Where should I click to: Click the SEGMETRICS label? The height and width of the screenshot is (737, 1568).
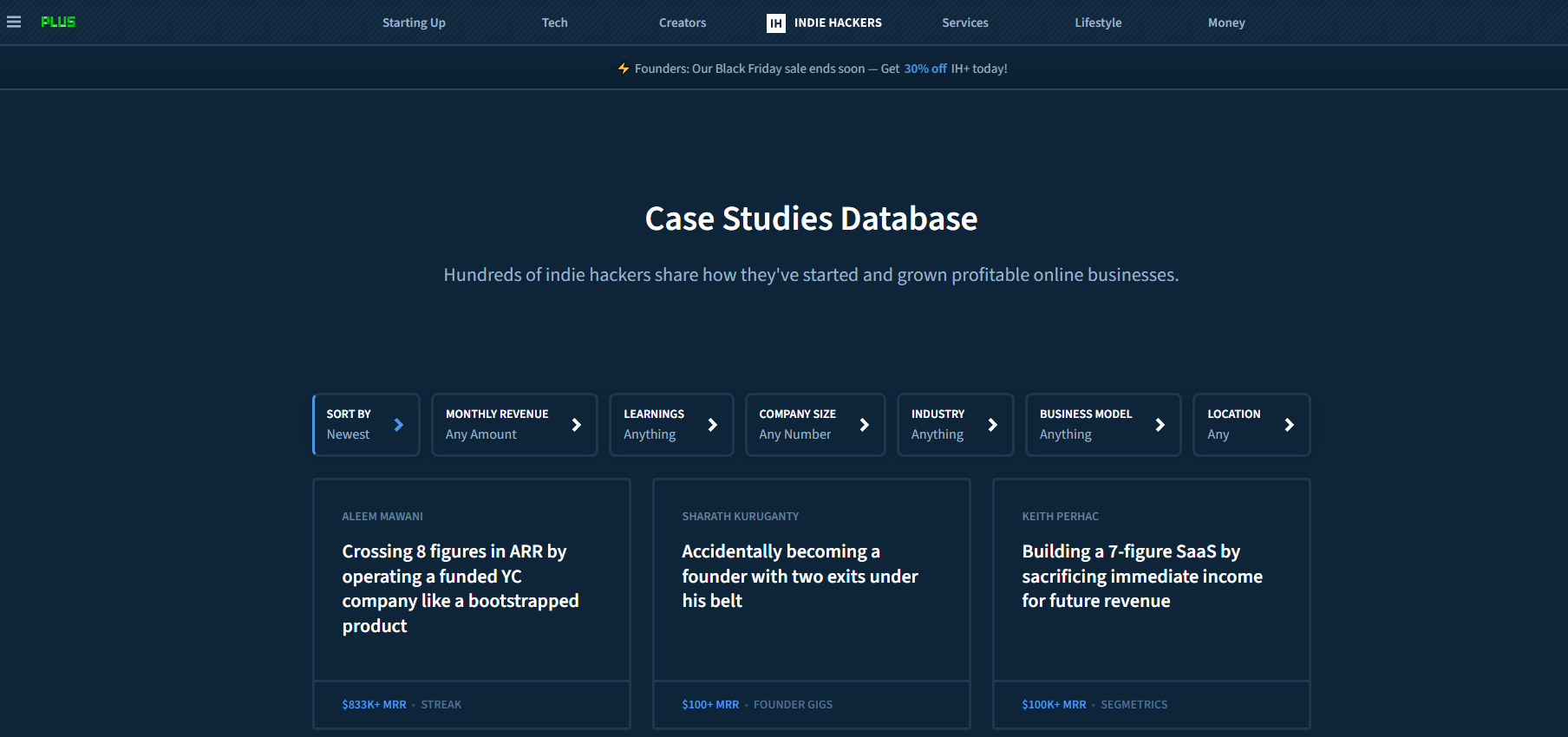[1134, 705]
